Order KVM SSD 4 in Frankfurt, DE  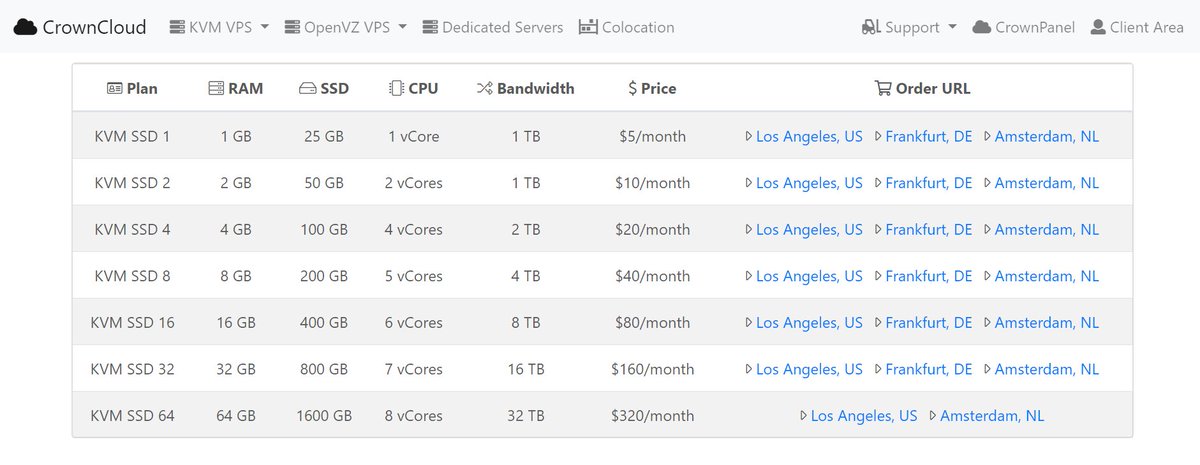pos(929,229)
